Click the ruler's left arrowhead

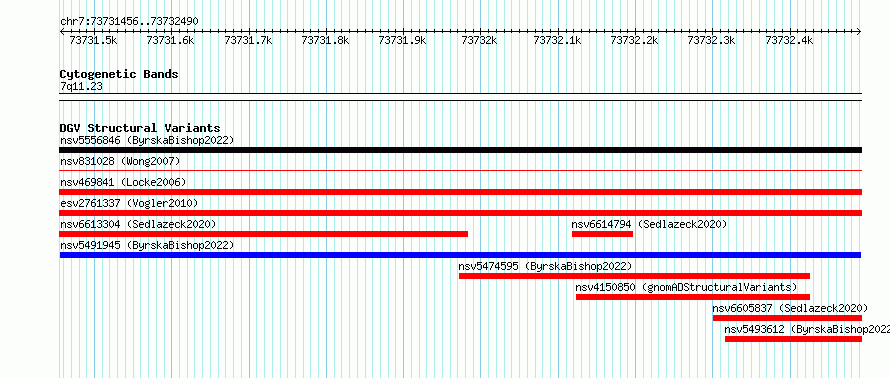62,32
